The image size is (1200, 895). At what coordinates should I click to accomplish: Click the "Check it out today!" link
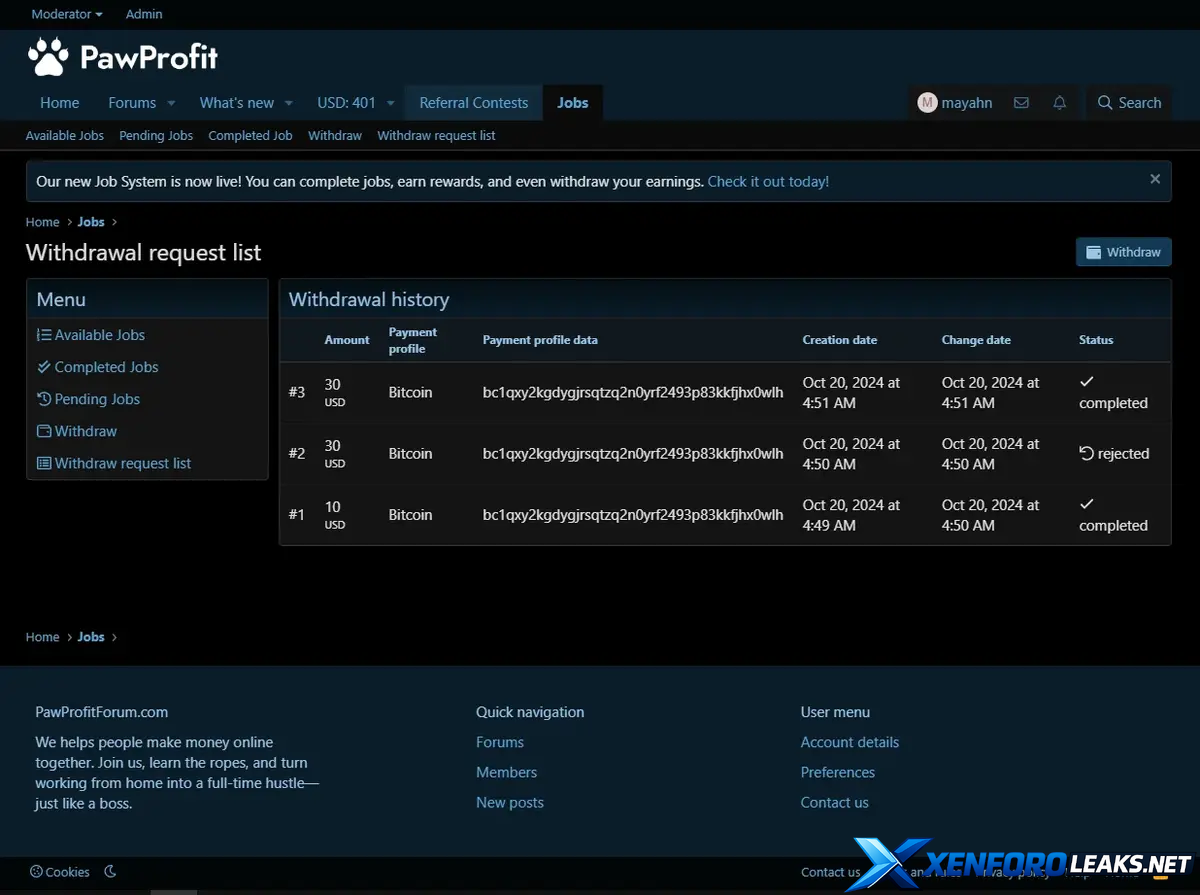point(768,181)
